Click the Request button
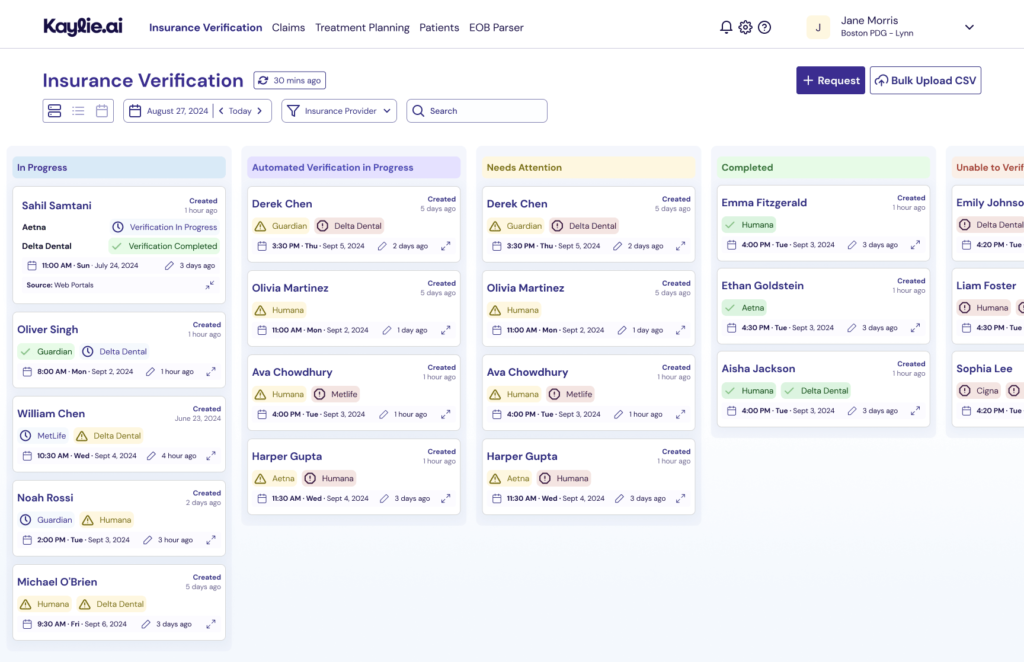Viewport: 1024px width, 662px height. (x=830, y=81)
